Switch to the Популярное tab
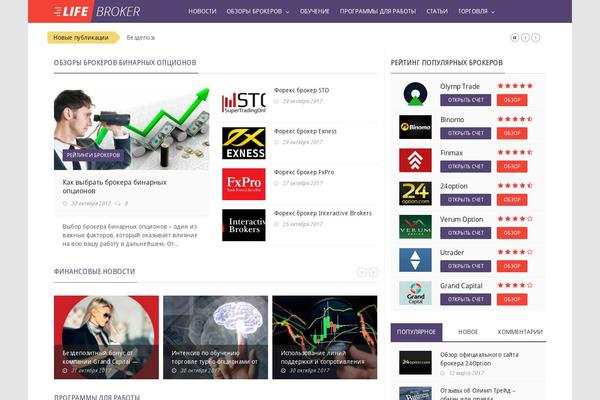 (x=416, y=332)
